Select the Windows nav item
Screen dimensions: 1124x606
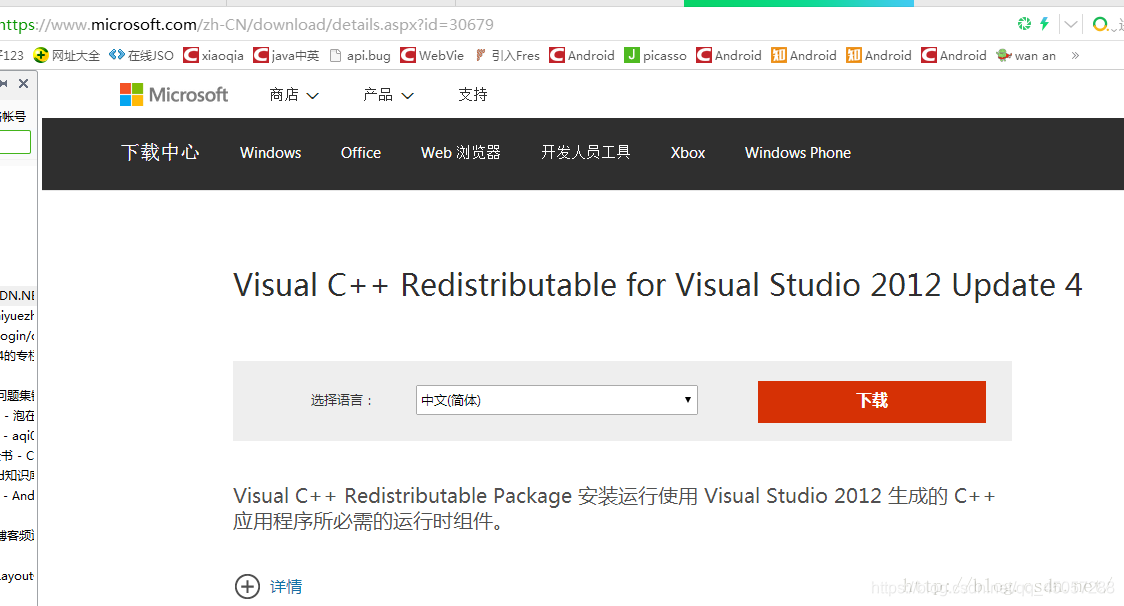270,153
